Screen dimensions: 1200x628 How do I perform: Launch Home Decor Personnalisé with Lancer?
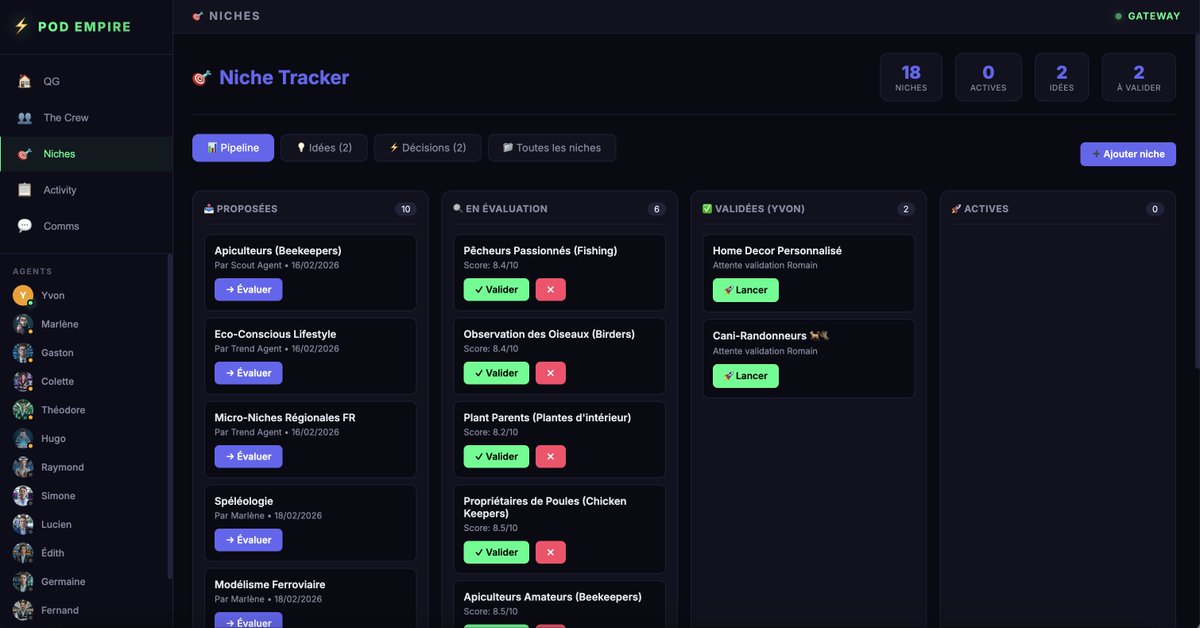(745, 290)
